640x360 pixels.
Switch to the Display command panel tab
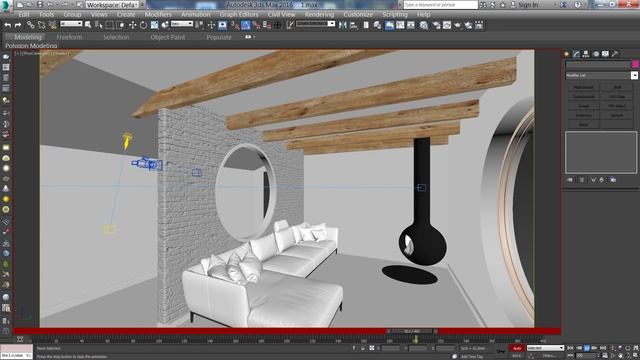point(605,54)
